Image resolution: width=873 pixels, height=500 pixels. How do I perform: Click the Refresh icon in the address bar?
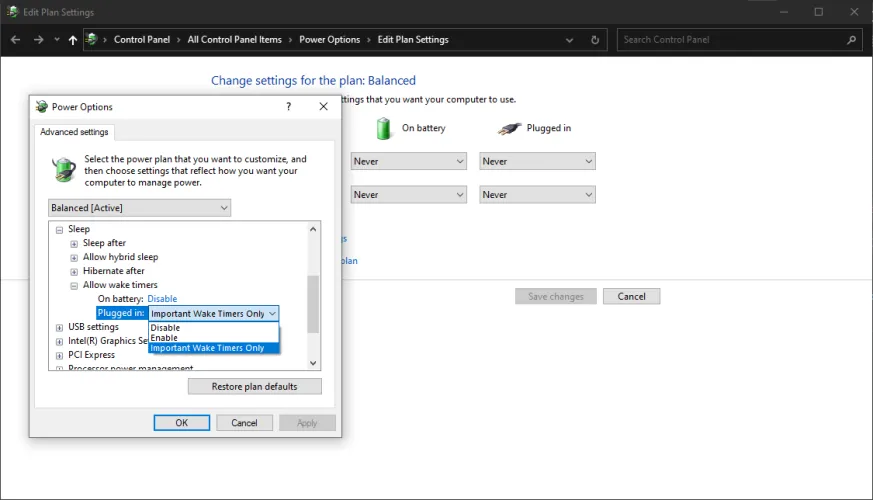tap(595, 40)
